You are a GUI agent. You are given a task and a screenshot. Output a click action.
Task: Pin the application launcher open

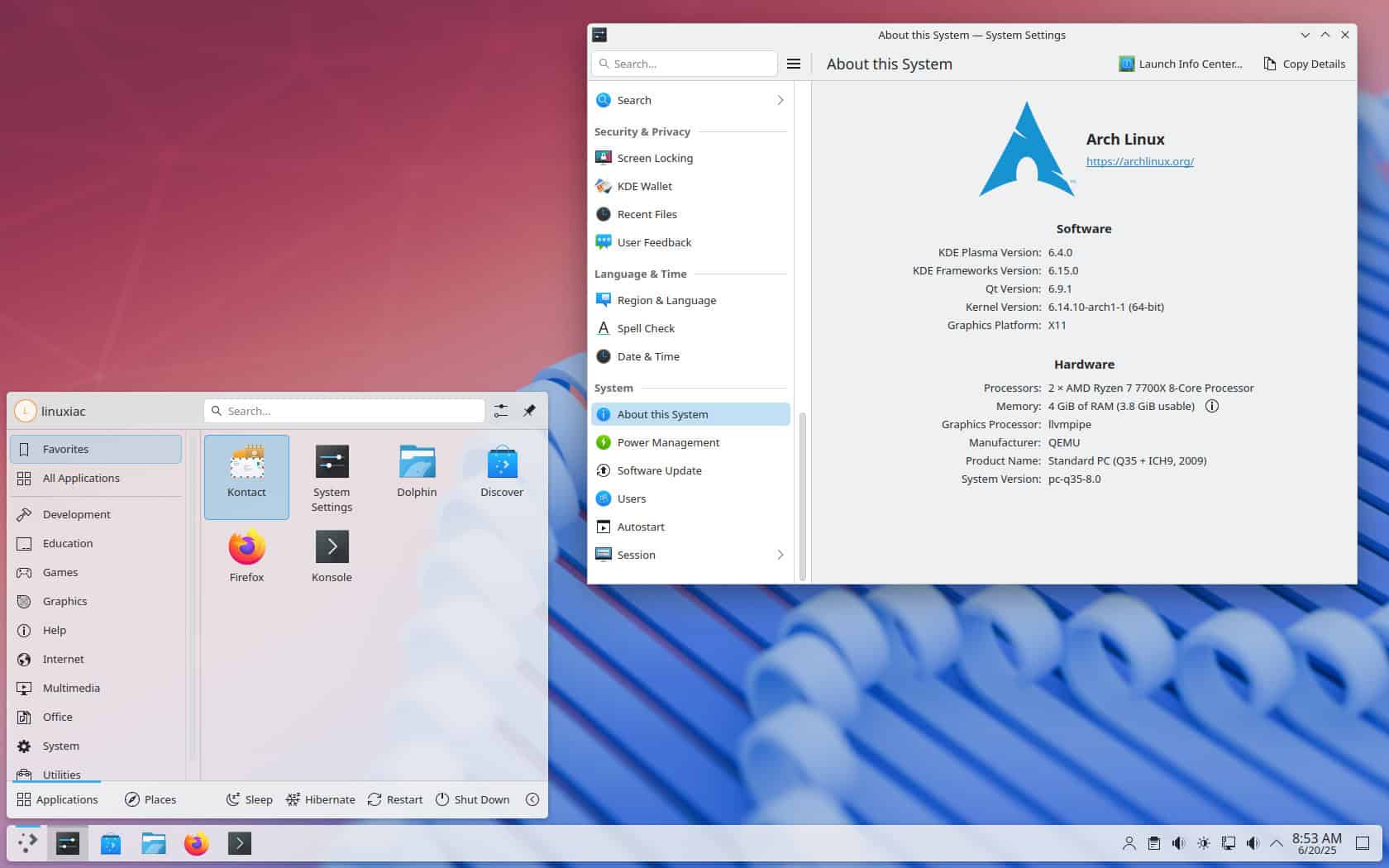coord(529,411)
